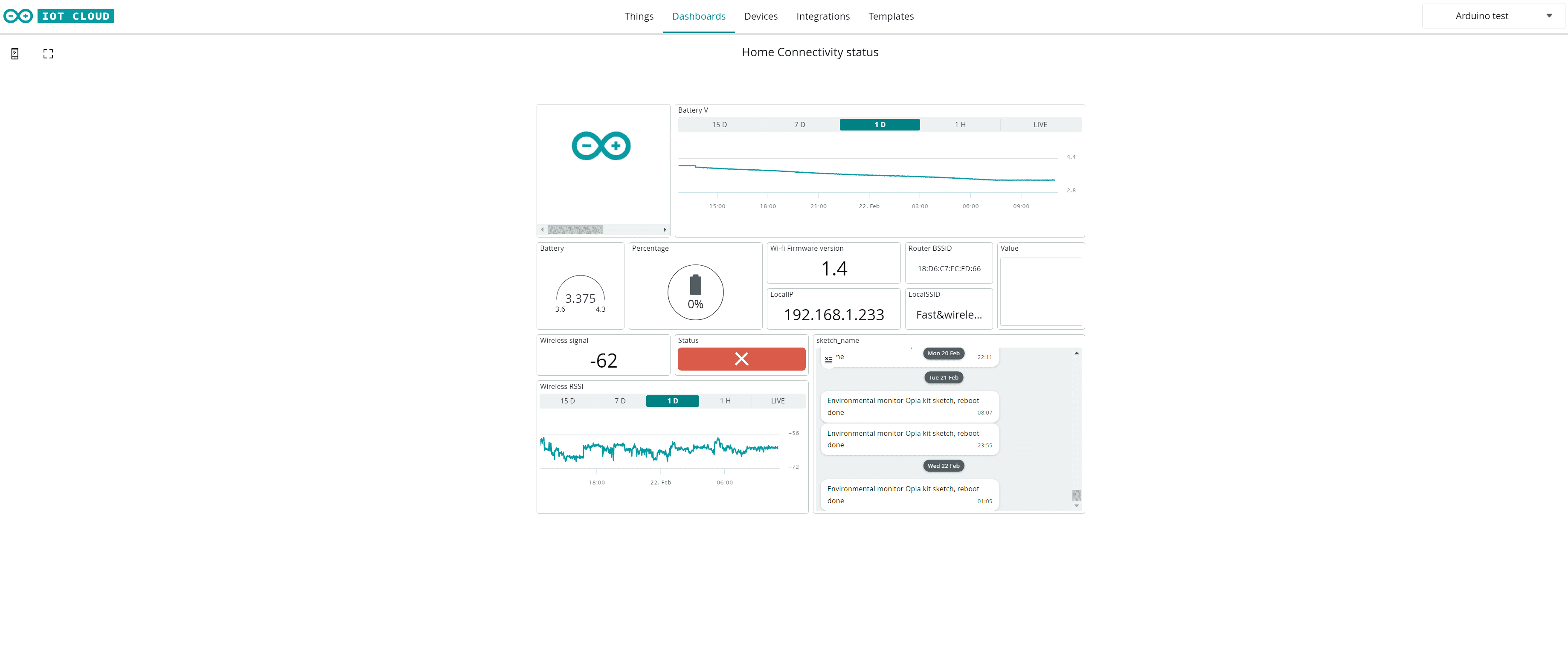Screen dimensions: 1568x658
Task: Click the horizontal scrollbar thumb under the Arduino image
Action: tap(575, 229)
